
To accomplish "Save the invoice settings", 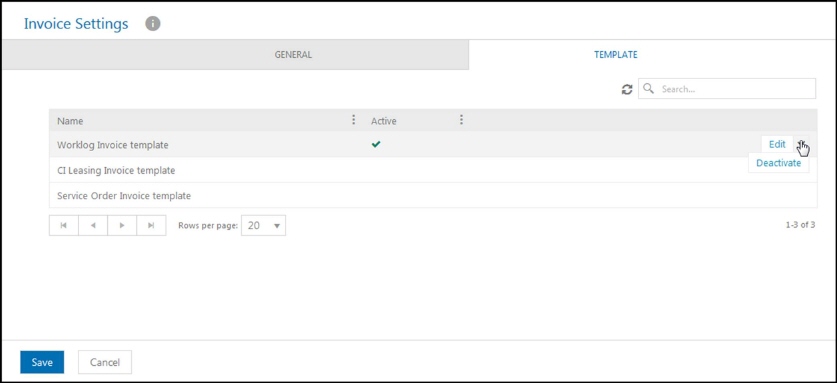I will (42, 362).
